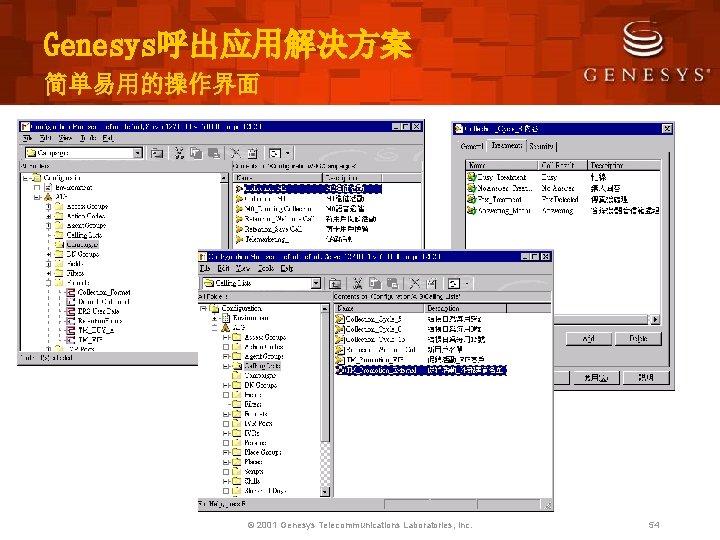Click the Cut scissors icon in Calling Lists window
The width and height of the screenshot is (720, 540).
[x=357, y=283]
